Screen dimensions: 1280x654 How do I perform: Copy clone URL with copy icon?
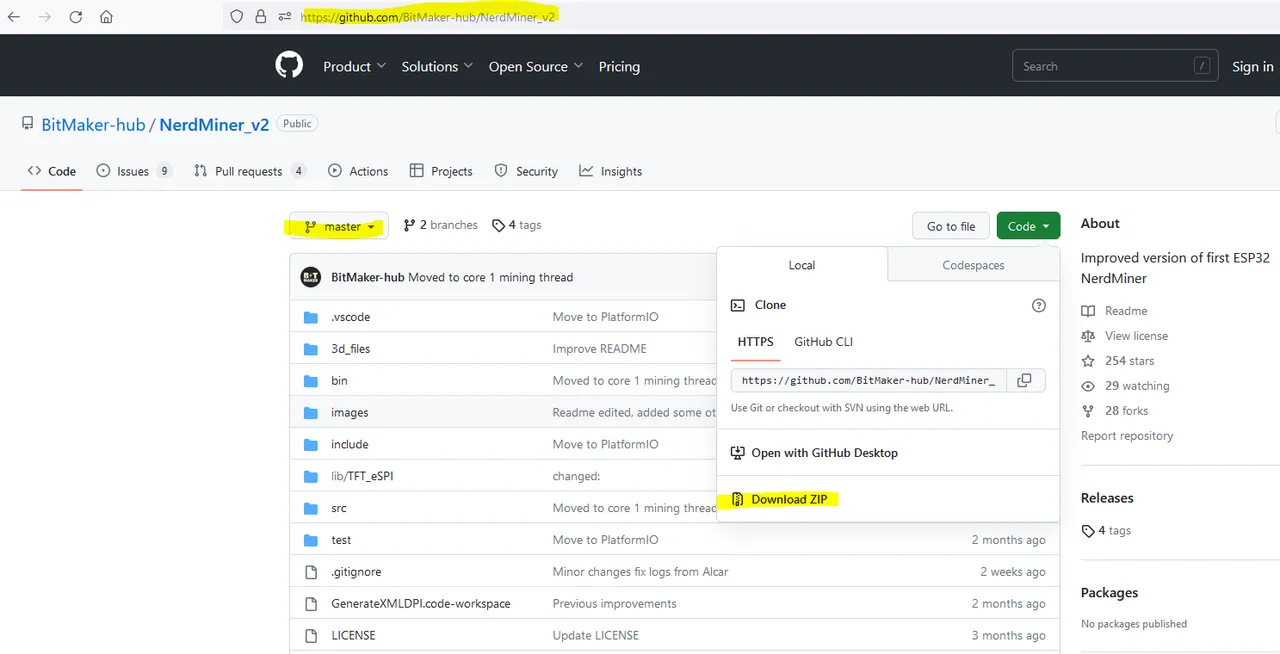tap(1024, 380)
